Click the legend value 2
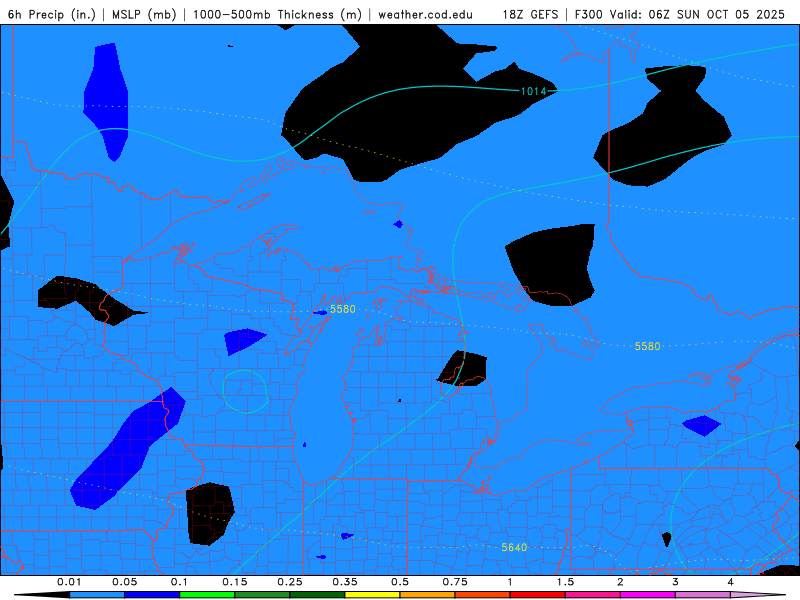 coord(620,582)
